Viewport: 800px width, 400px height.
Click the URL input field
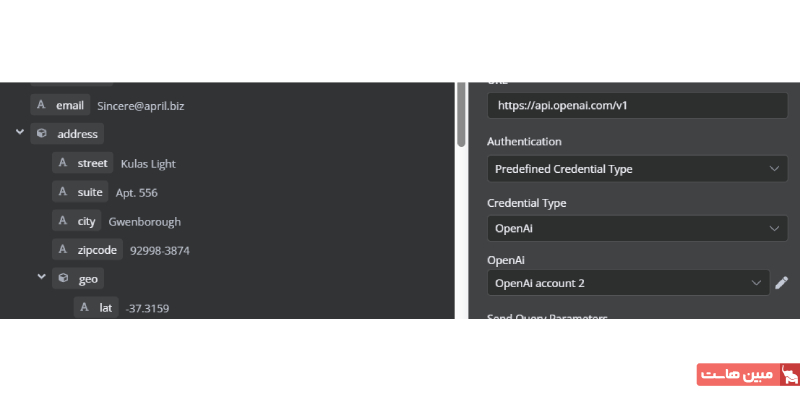tap(637, 105)
